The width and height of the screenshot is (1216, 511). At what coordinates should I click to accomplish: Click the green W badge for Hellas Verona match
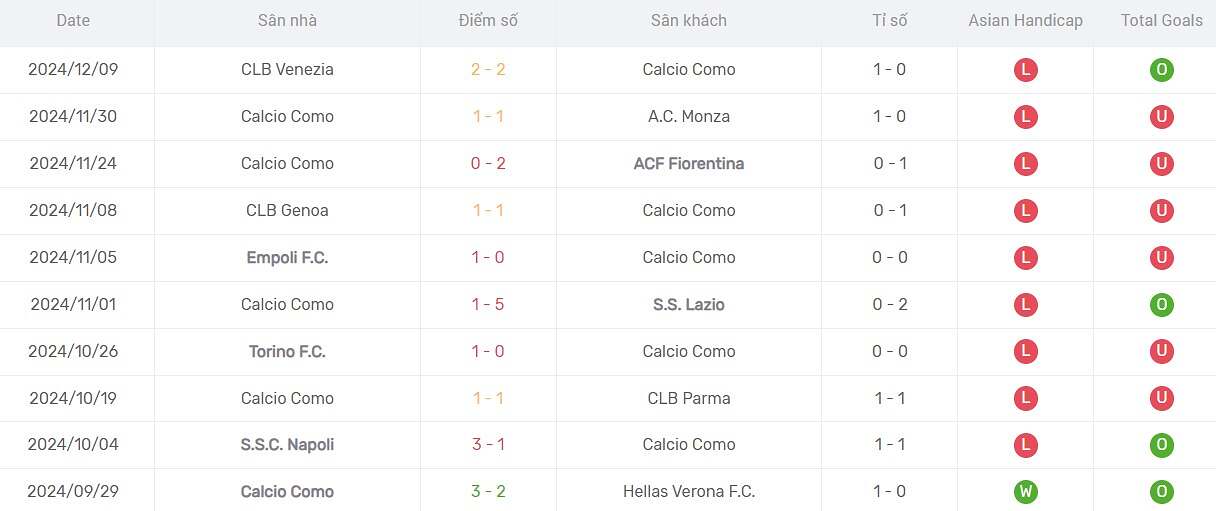(1025, 492)
